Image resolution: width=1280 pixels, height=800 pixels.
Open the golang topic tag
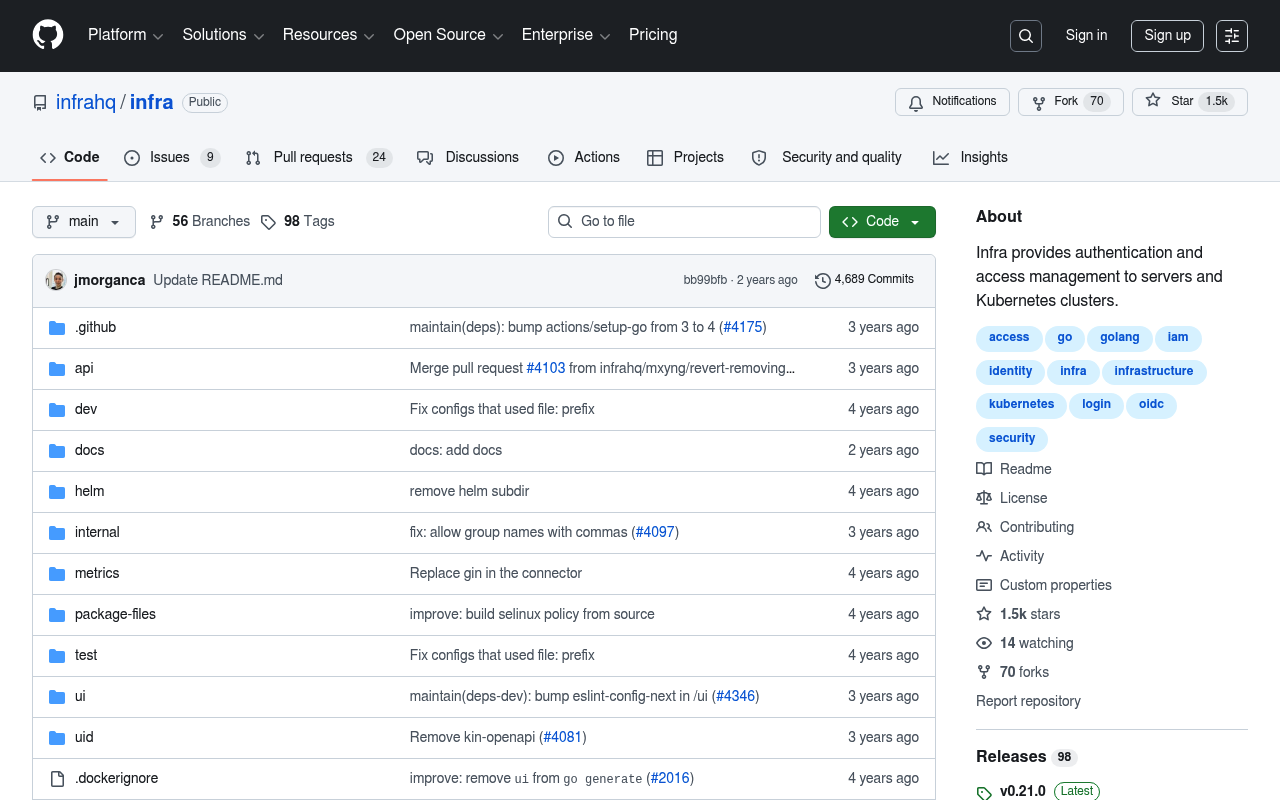[x=1120, y=338]
